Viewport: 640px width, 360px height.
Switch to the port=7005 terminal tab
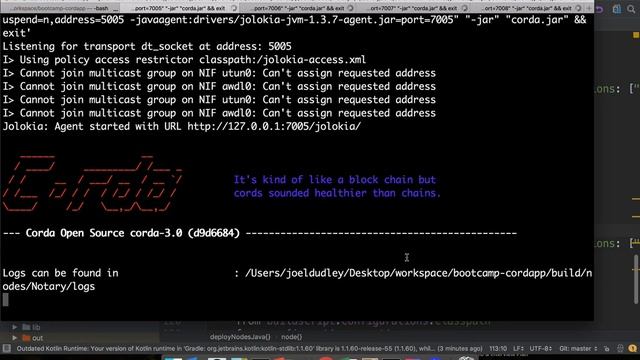click(x=180, y=8)
